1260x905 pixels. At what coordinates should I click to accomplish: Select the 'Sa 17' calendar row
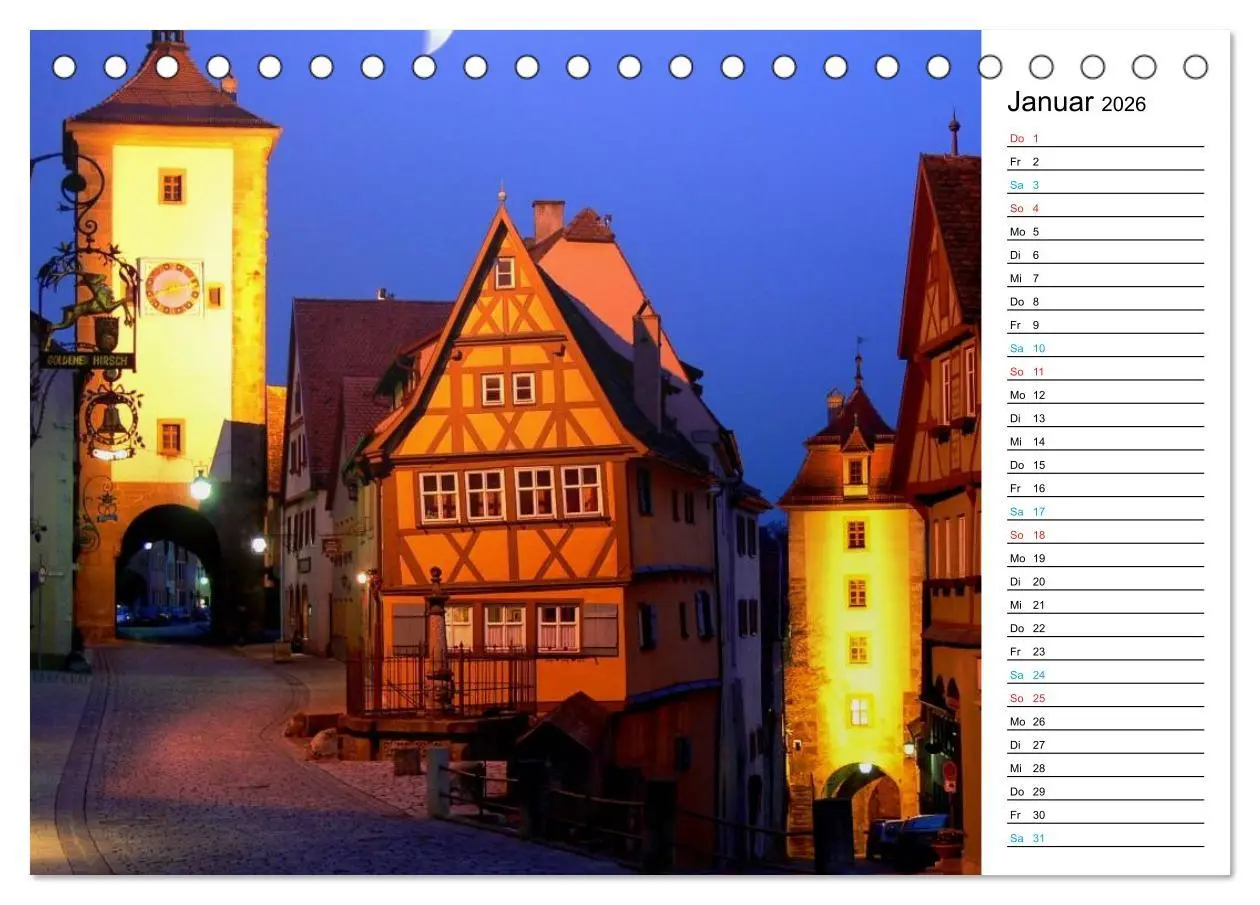tap(1105, 511)
